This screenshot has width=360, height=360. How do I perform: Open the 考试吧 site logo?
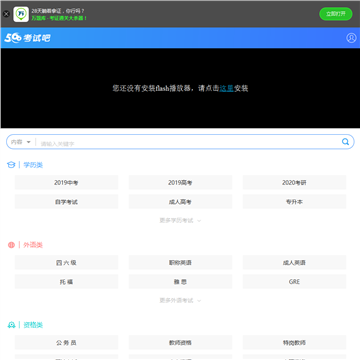click(x=27, y=38)
